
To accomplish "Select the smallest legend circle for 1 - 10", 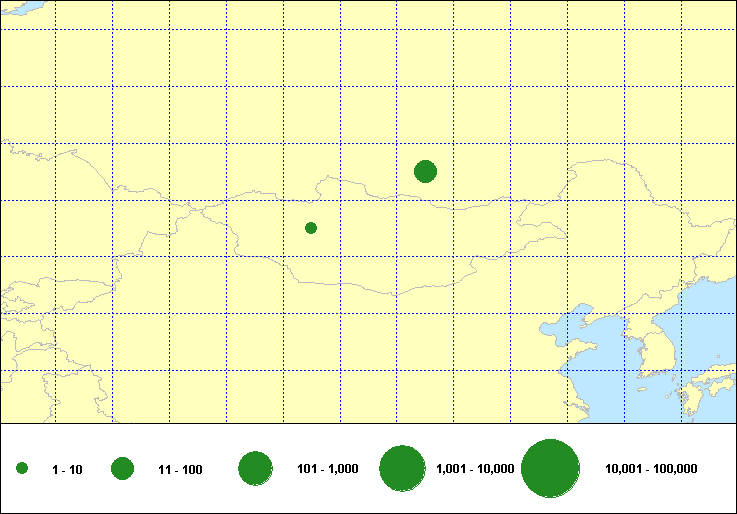I will click(x=22, y=468).
